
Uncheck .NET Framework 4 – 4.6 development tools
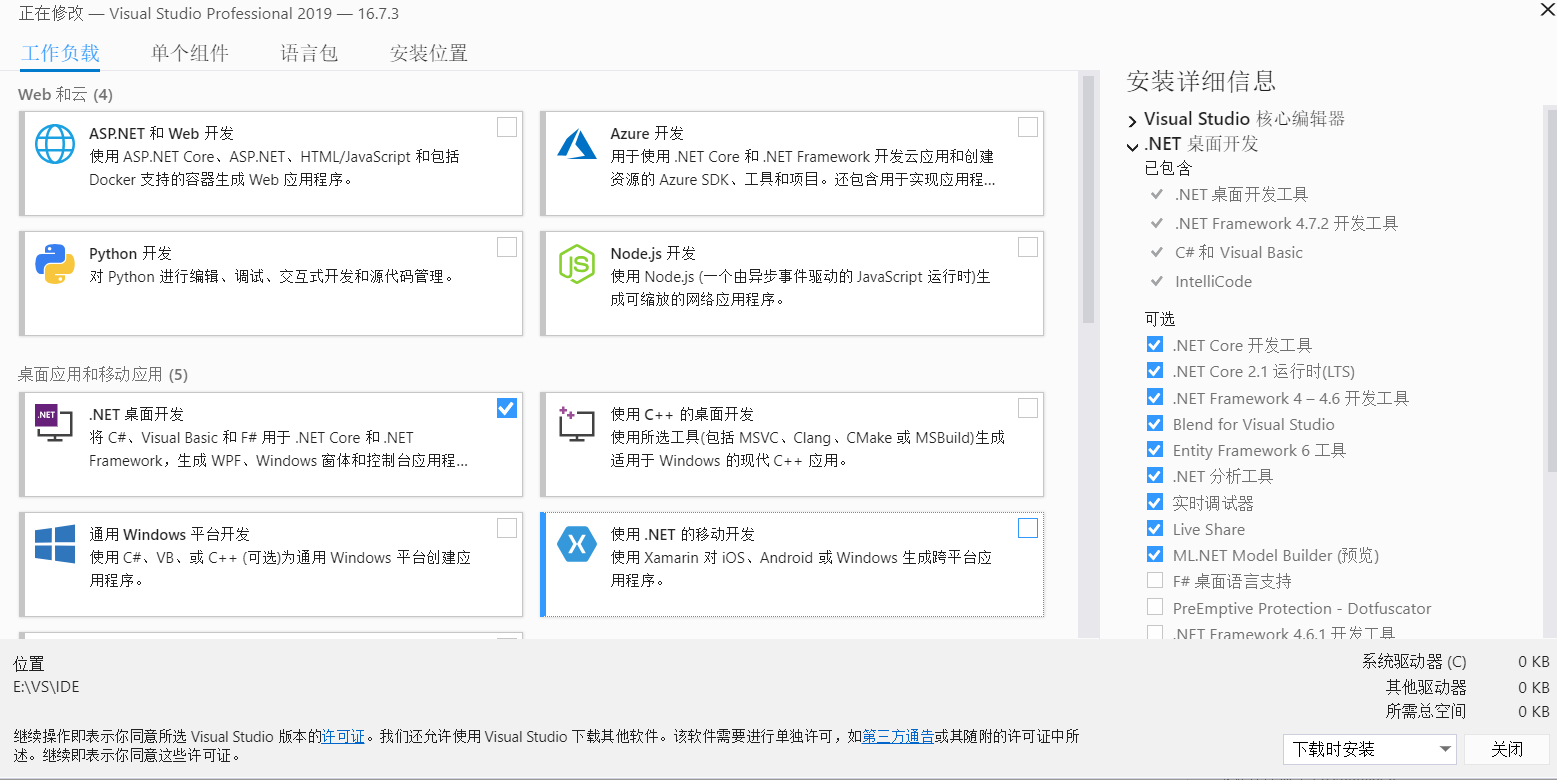click(1155, 398)
